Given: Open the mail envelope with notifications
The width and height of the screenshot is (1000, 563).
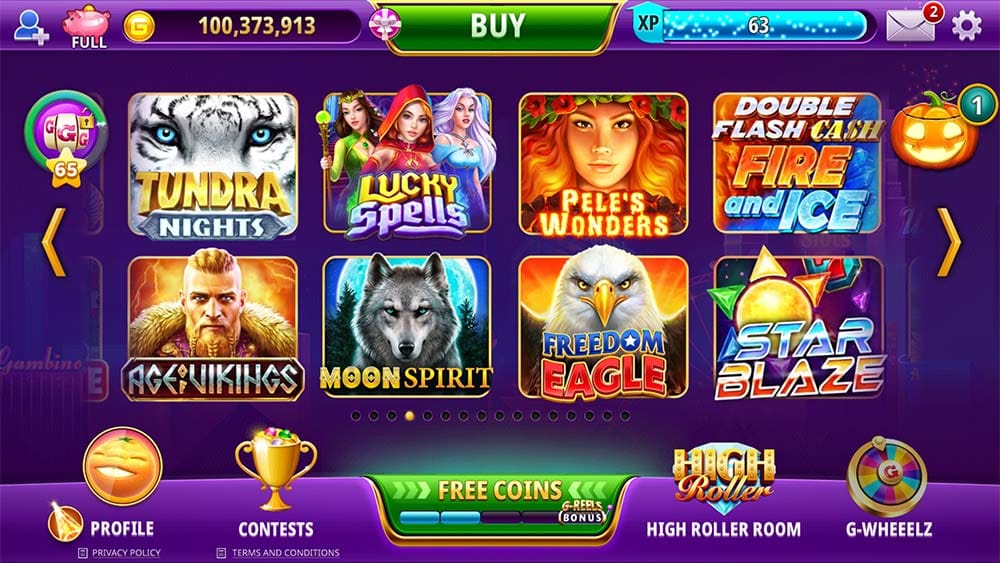Looking at the screenshot, I should click(913, 24).
